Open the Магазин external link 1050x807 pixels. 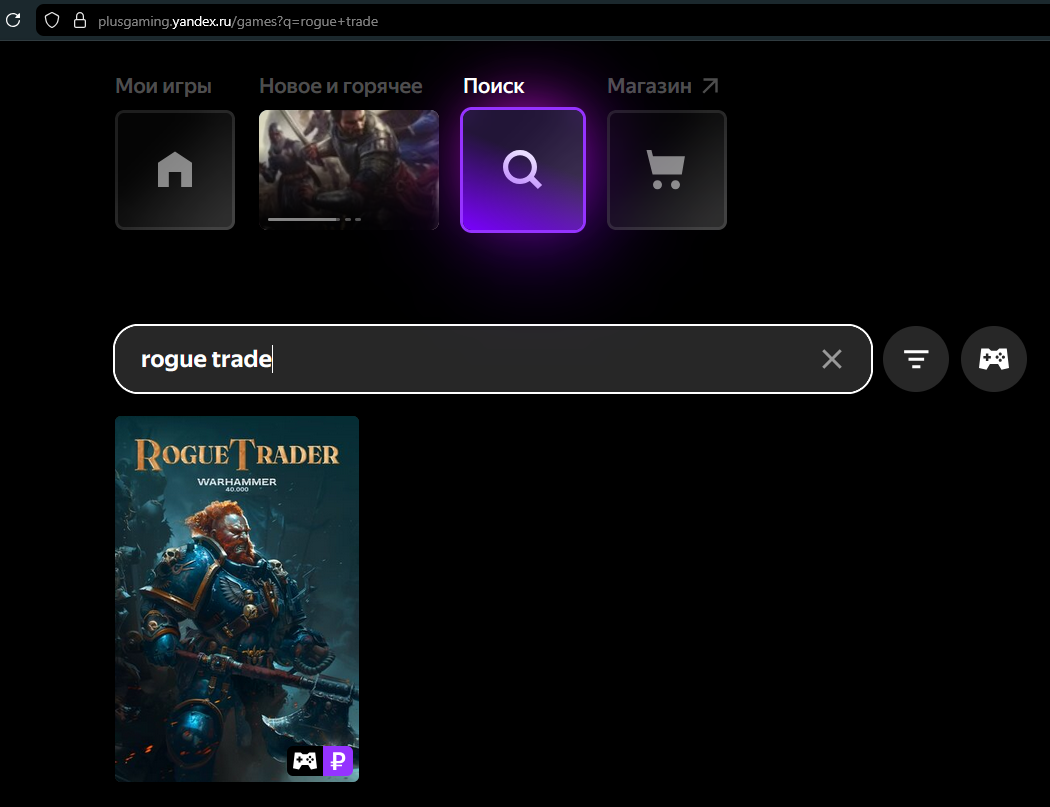click(662, 86)
